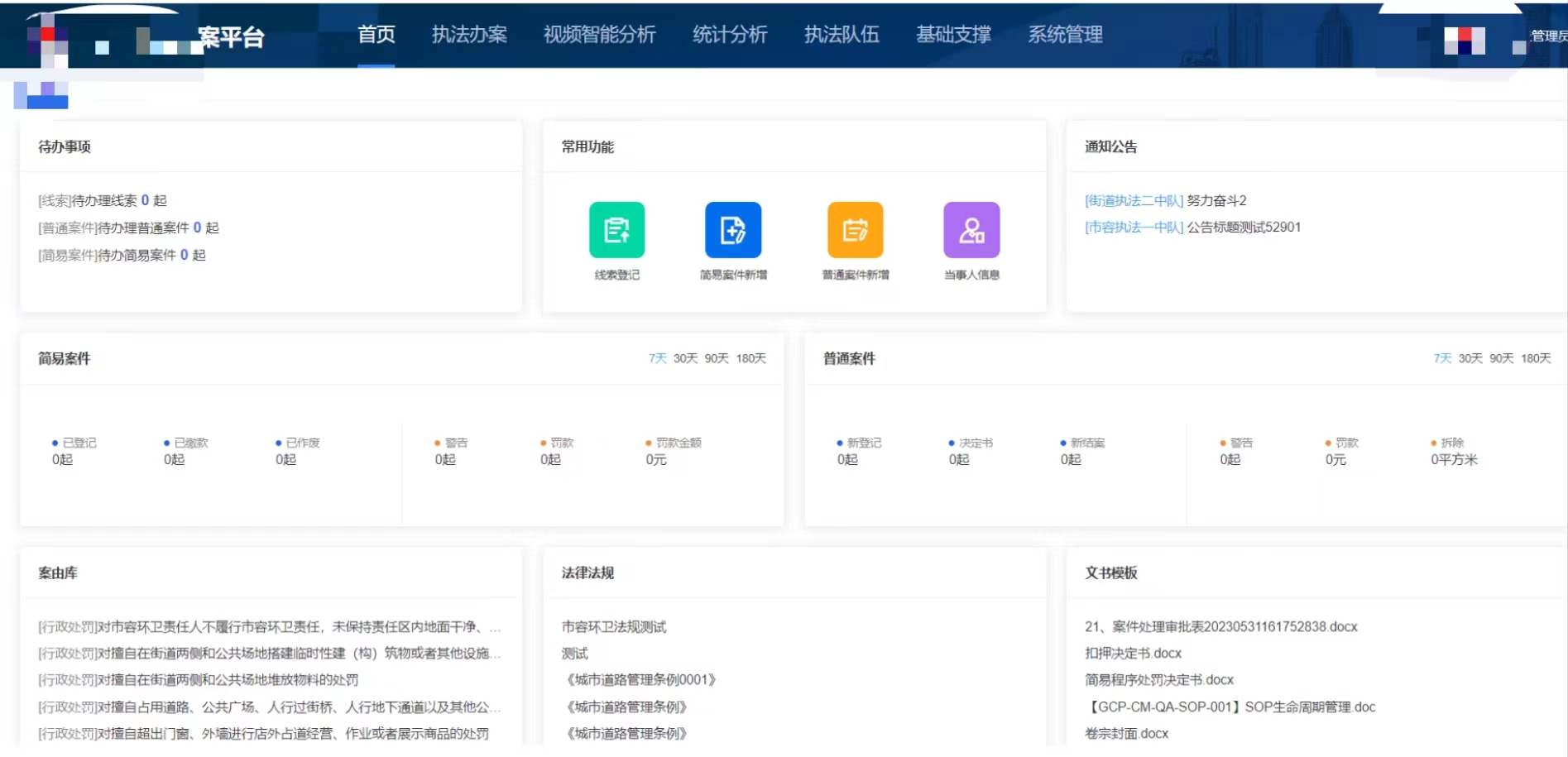
Task: Open case cause about 店外占道经营
Action: point(264,734)
